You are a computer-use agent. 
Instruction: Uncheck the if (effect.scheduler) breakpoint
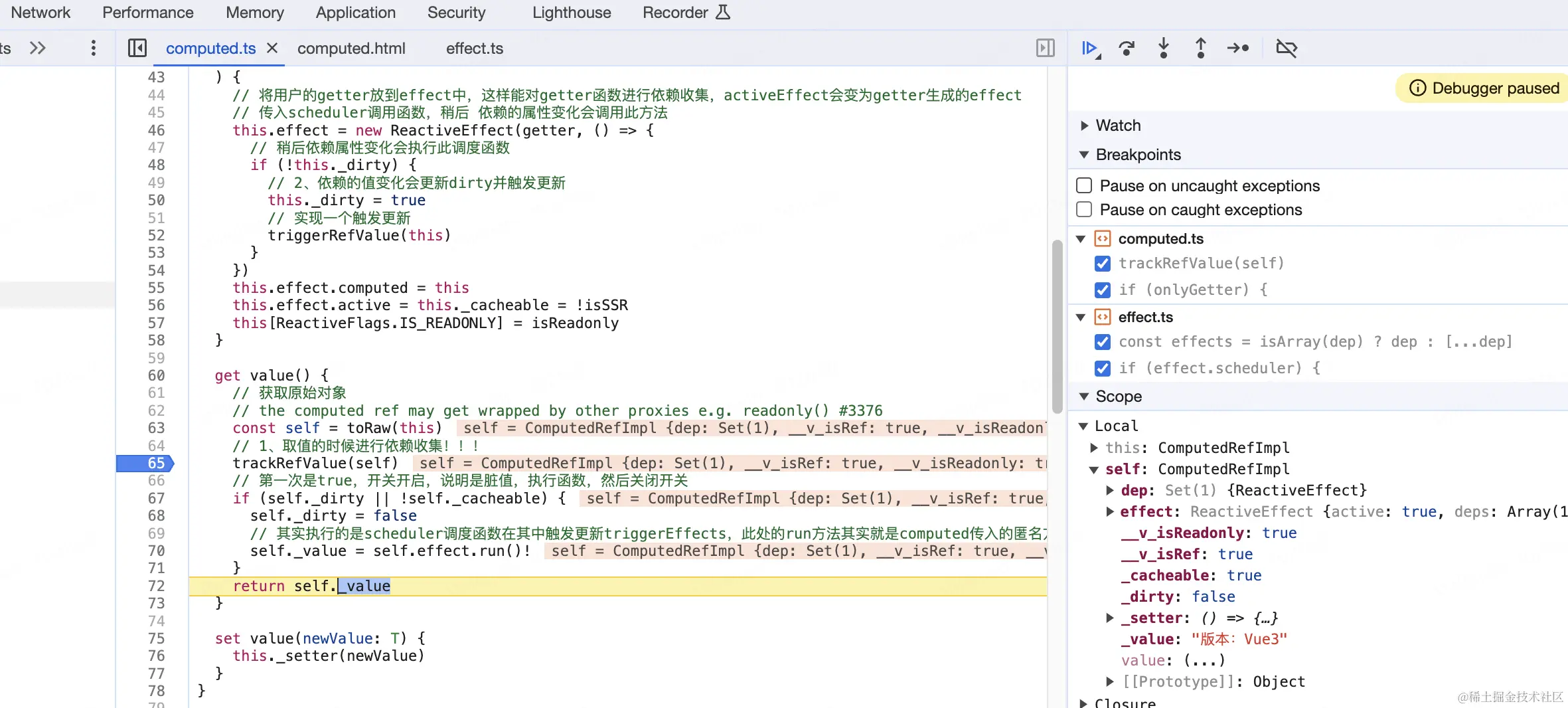pos(1103,369)
